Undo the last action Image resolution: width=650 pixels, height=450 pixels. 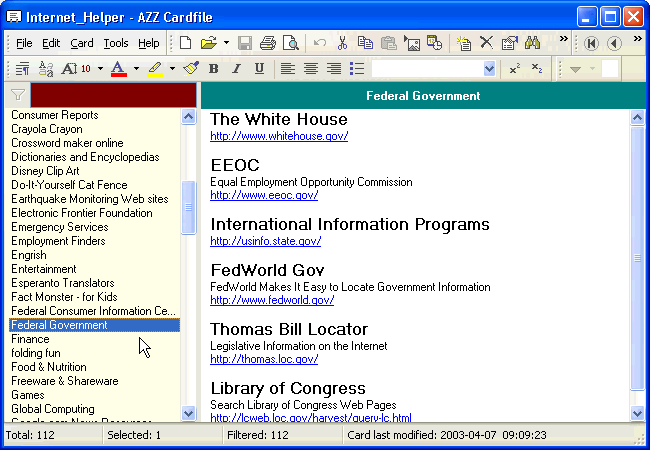click(319, 43)
